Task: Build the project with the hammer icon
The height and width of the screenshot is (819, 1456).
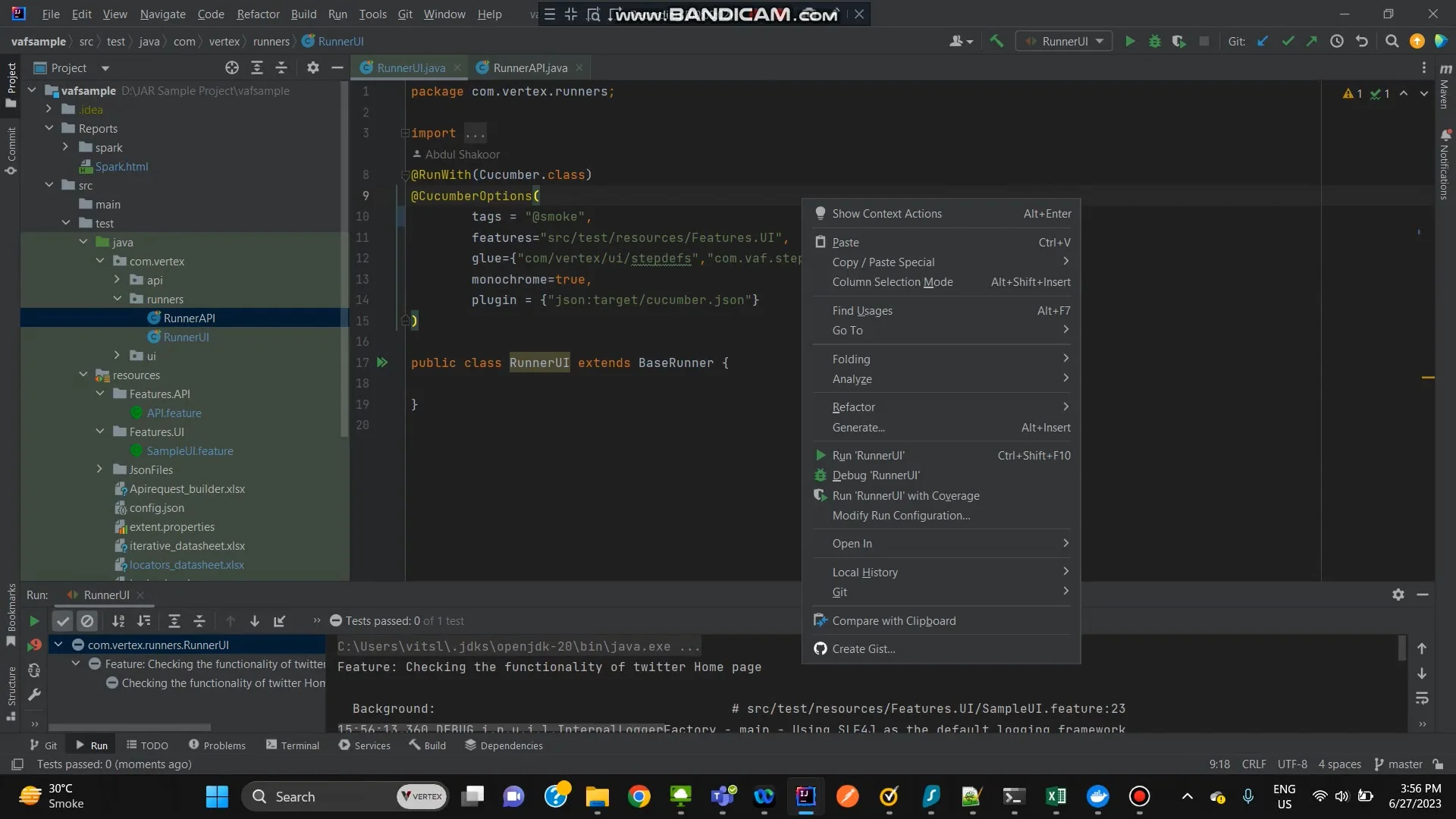Action: pos(996,42)
